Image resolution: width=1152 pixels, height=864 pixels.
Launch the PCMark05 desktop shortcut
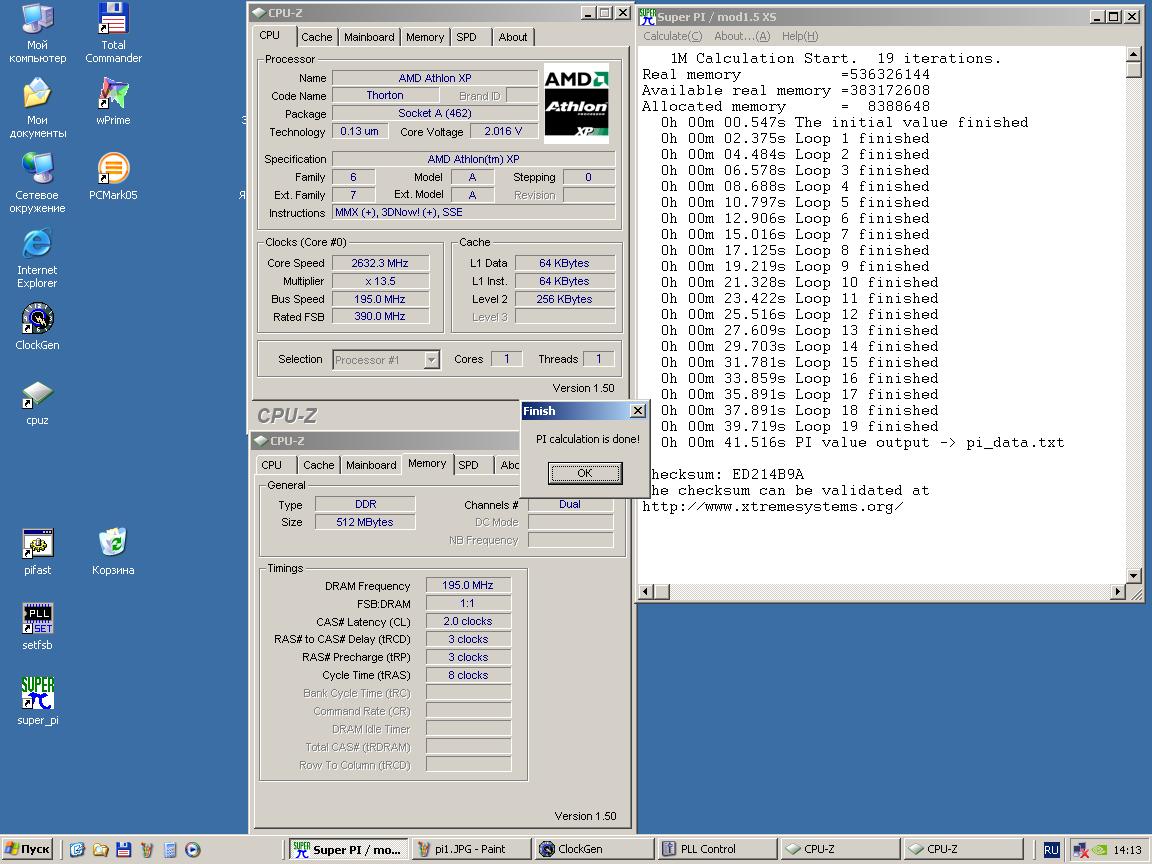coord(113,177)
